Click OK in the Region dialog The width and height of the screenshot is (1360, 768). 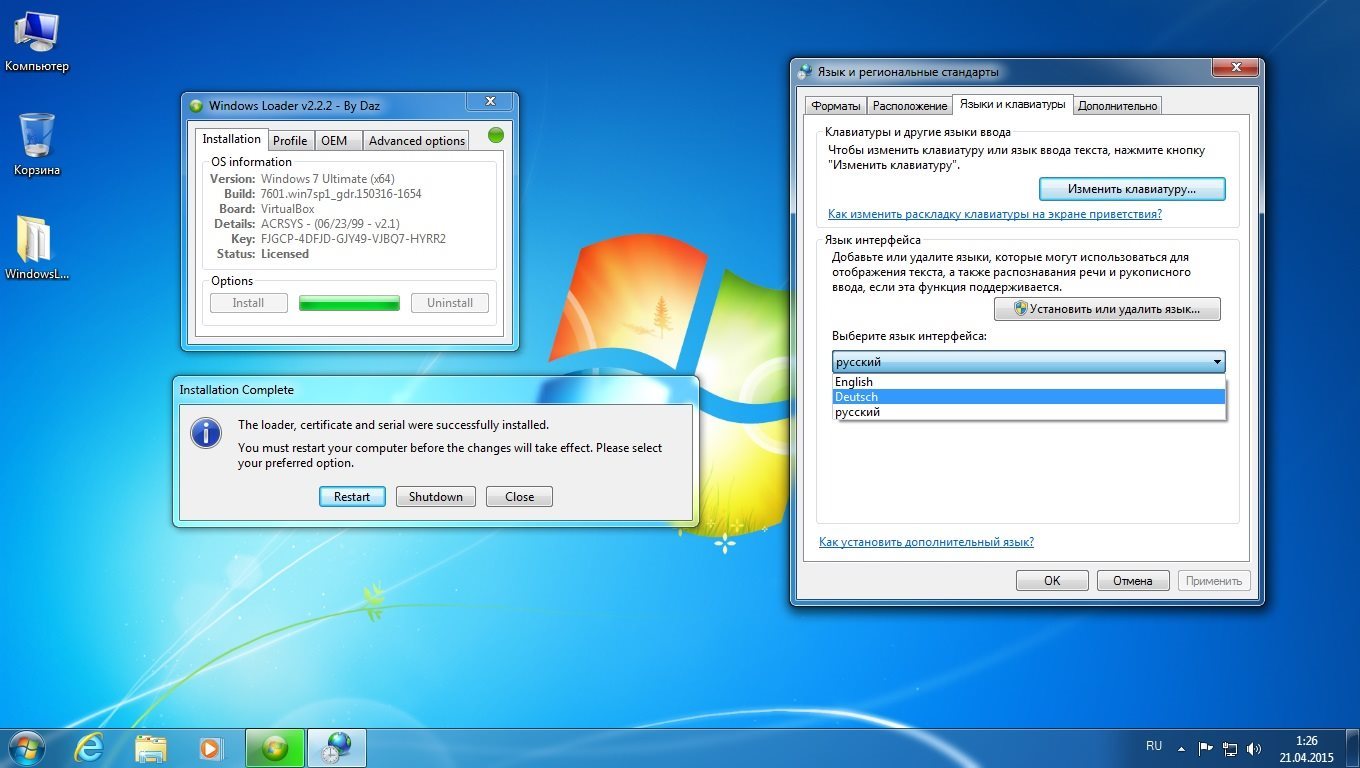click(x=1052, y=581)
